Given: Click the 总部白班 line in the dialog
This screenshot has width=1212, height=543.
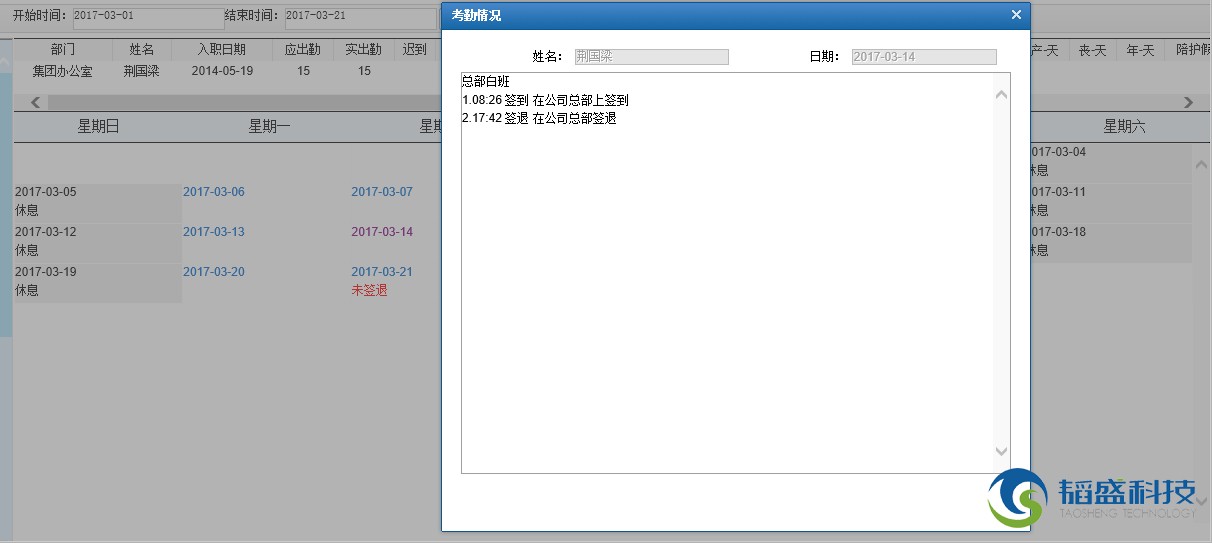Looking at the screenshot, I should (486, 81).
